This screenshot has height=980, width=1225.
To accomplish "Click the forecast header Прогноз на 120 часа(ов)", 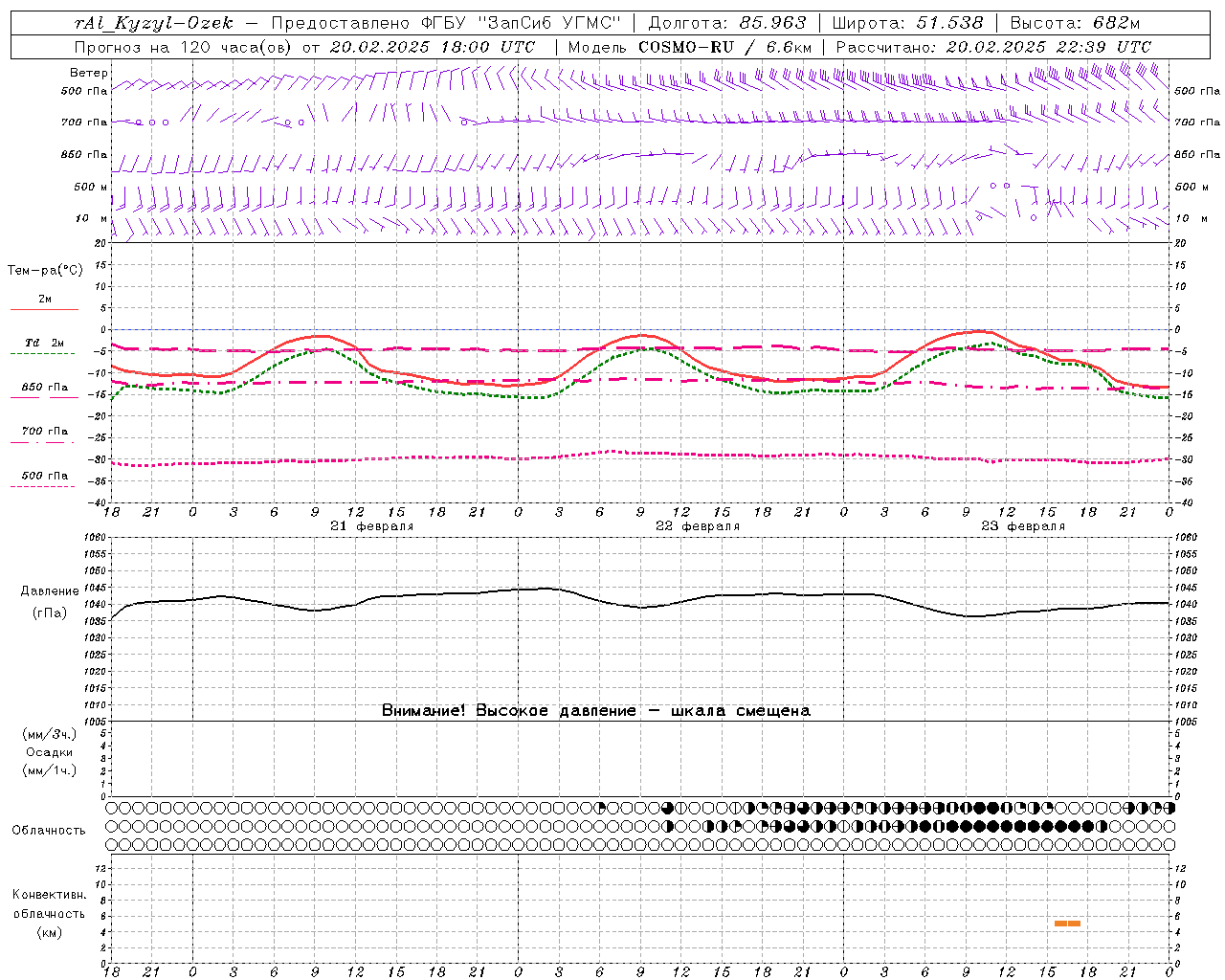I will click(185, 47).
